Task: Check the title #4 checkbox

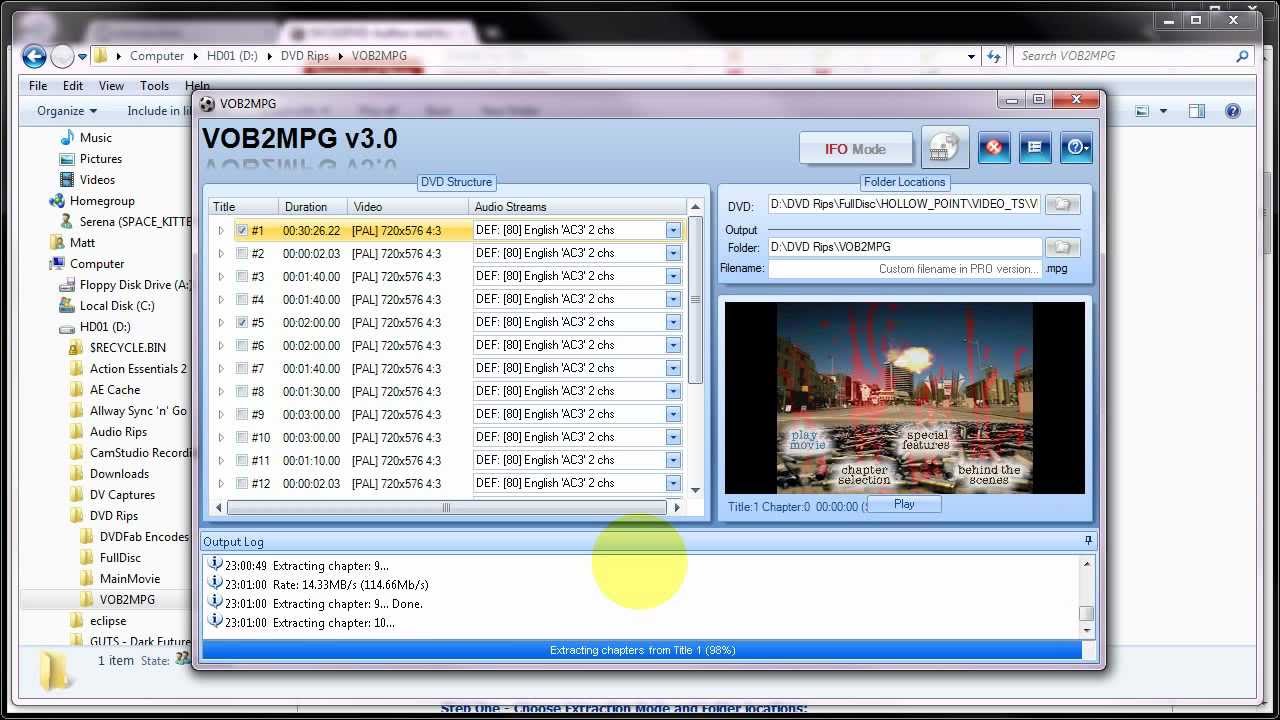Action: pyautogui.click(x=242, y=299)
